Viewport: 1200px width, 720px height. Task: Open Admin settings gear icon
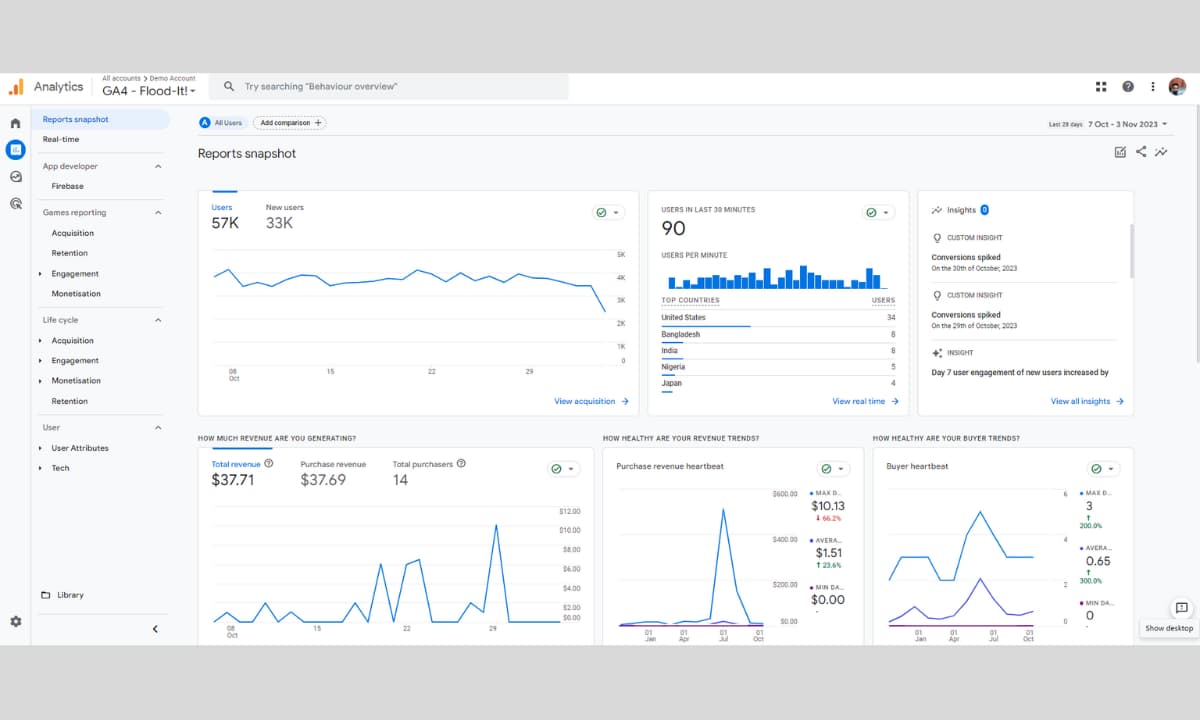15,621
